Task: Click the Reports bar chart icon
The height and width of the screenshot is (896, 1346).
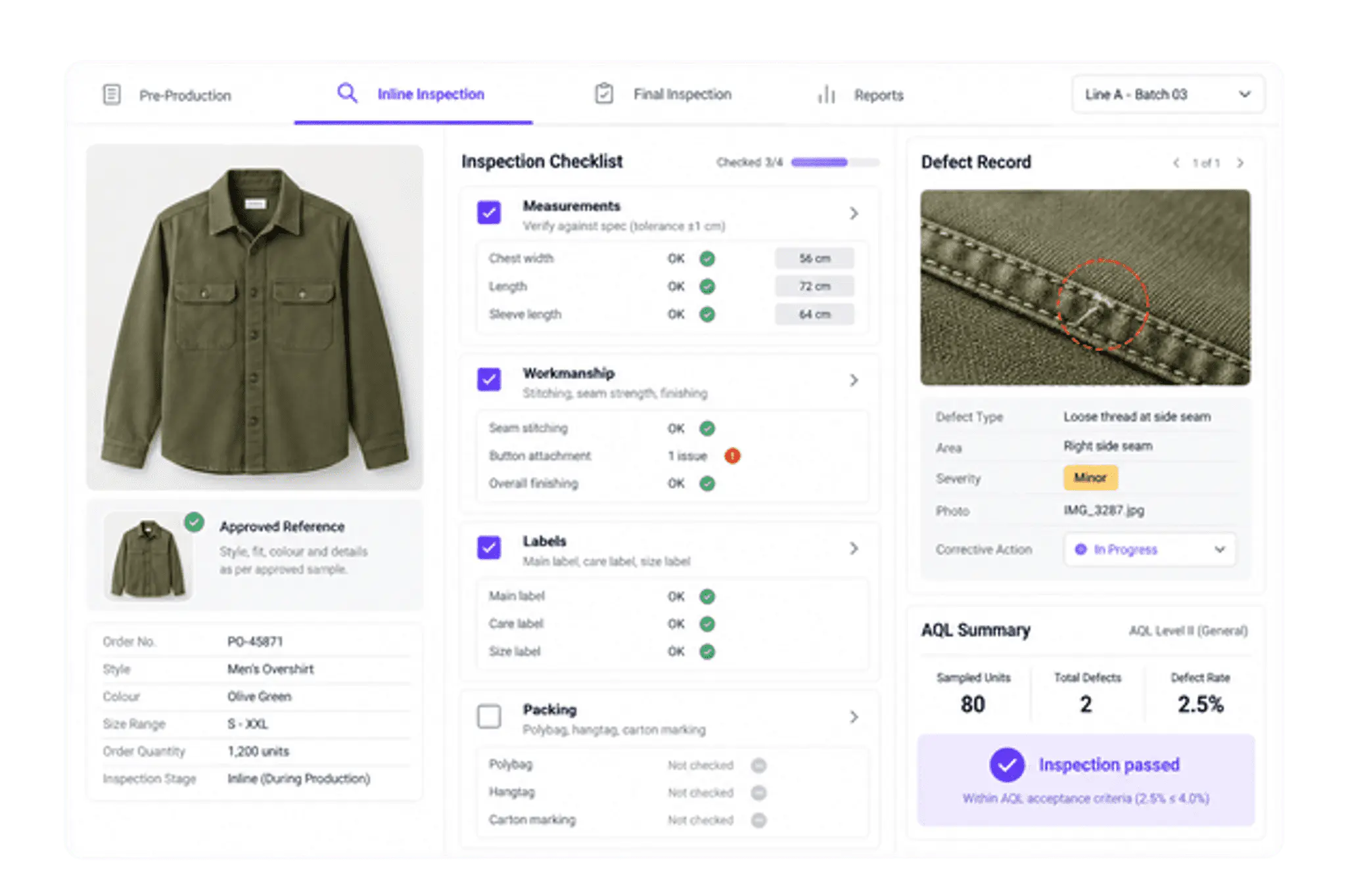Action: tap(826, 95)
